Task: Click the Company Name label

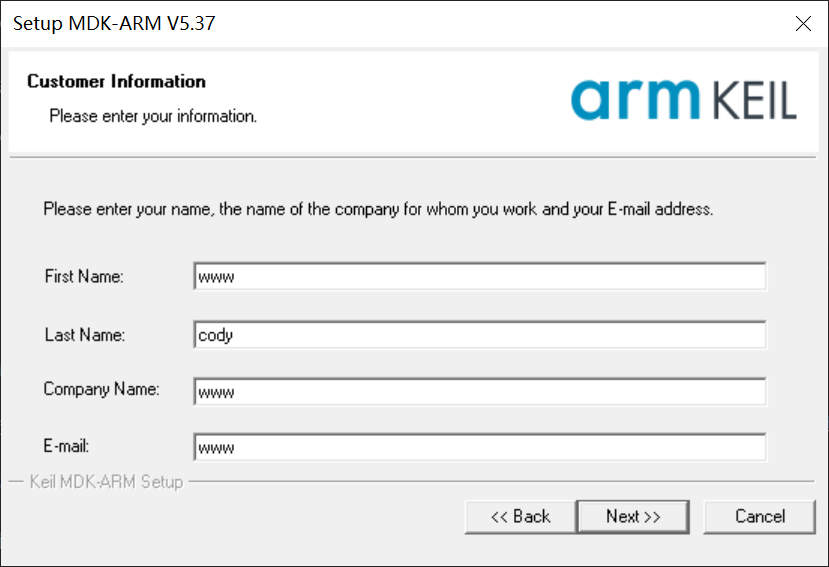Action: point(101,389)
